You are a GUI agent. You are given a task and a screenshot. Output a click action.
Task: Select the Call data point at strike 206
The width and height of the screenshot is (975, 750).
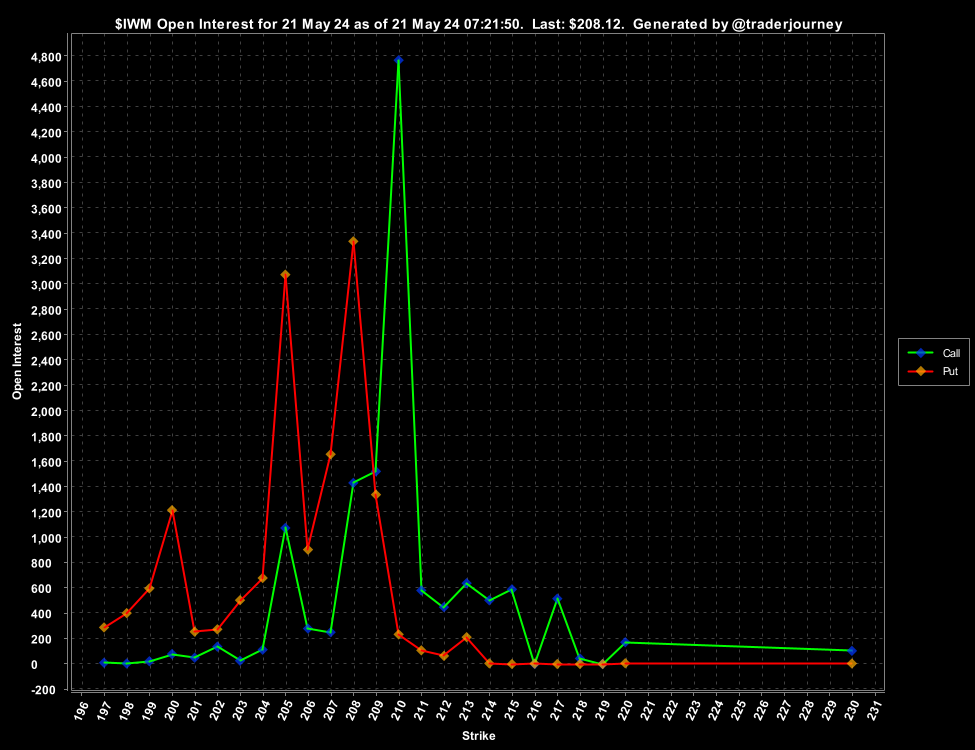tap(308, 629)
